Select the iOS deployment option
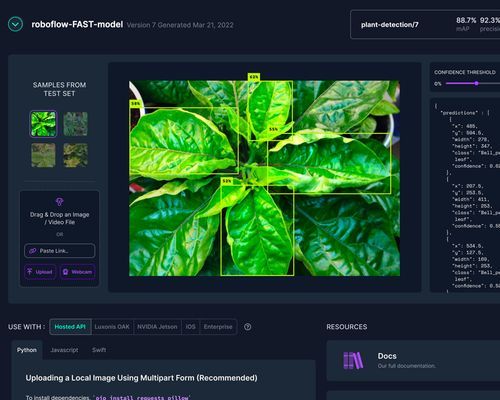The image size is (500, 400). (x=190, y=327)
